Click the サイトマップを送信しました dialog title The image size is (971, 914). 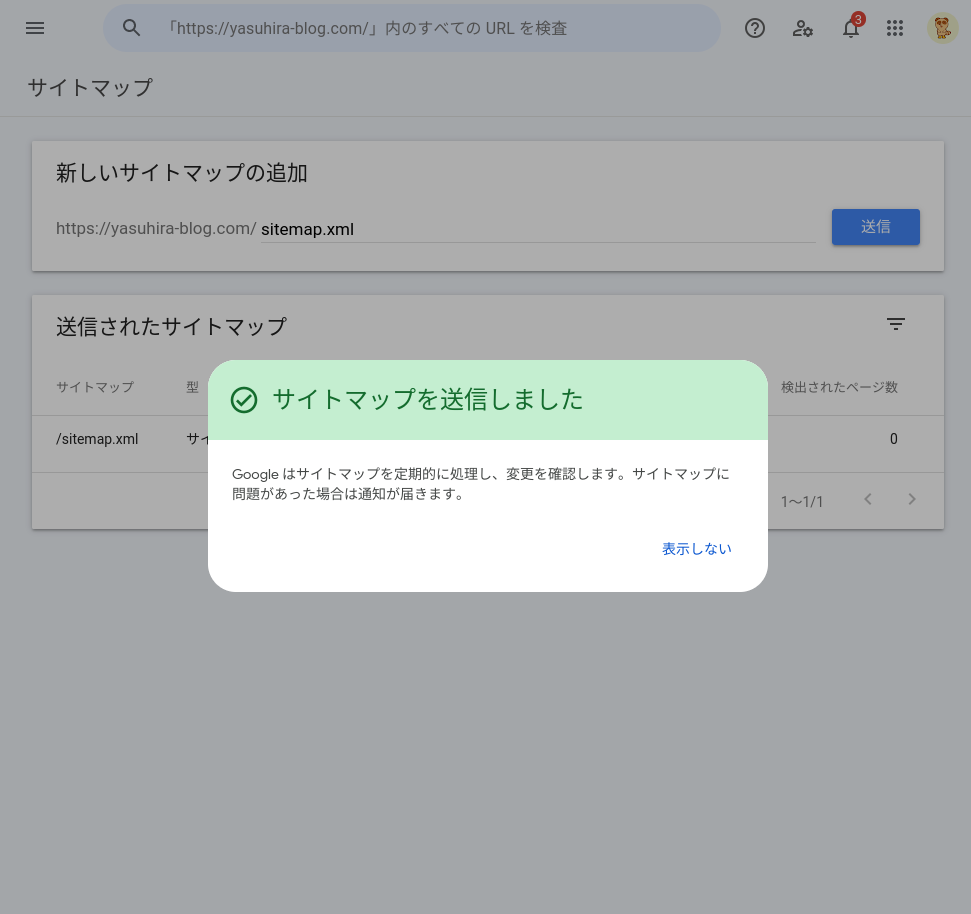pyautogui.click(x=427, y=400)
